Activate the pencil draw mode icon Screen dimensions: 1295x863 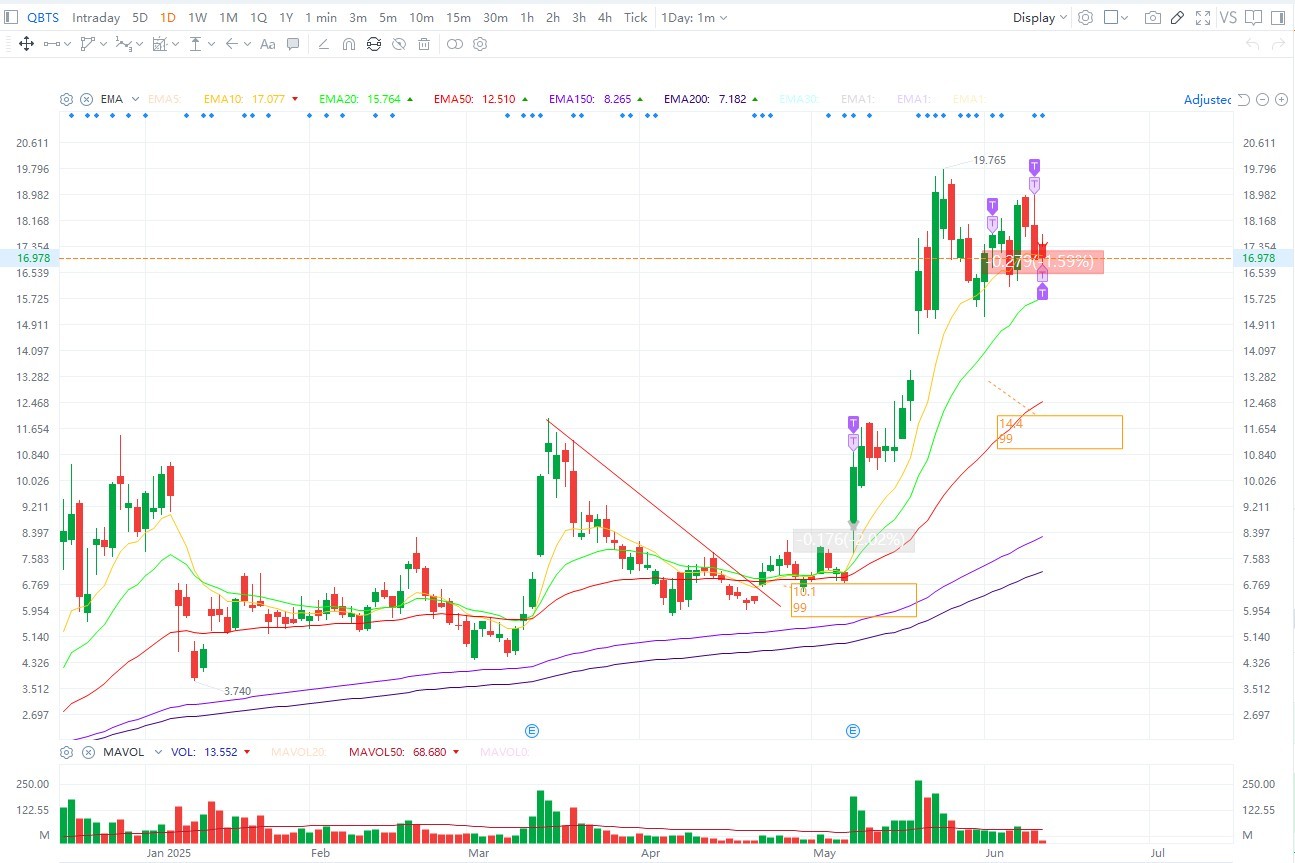pyautogui.click(x=1178, y=17)
